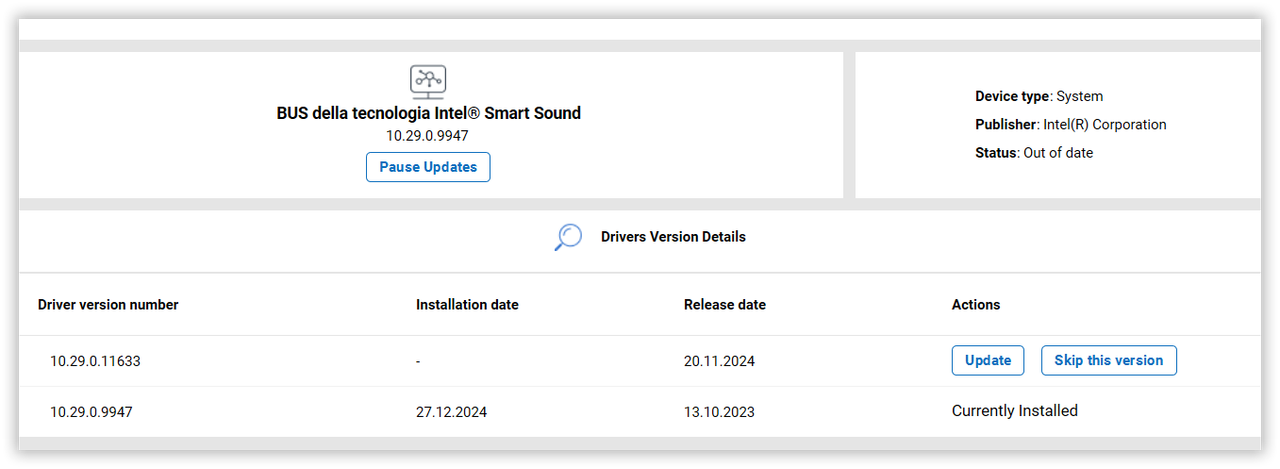Click the Actions column header
This screenshot has width=1280, height=469.
point(976,305)
